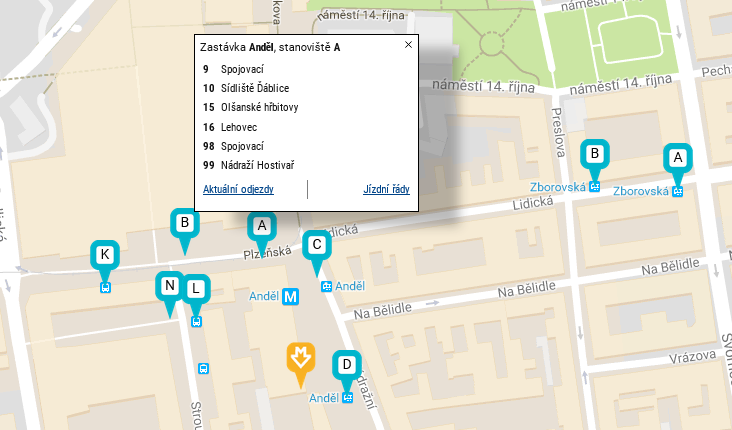Click marker A directly below the popup
This screenshot has height=430, width=732.
pyautogui.click(x=262, y=226)
